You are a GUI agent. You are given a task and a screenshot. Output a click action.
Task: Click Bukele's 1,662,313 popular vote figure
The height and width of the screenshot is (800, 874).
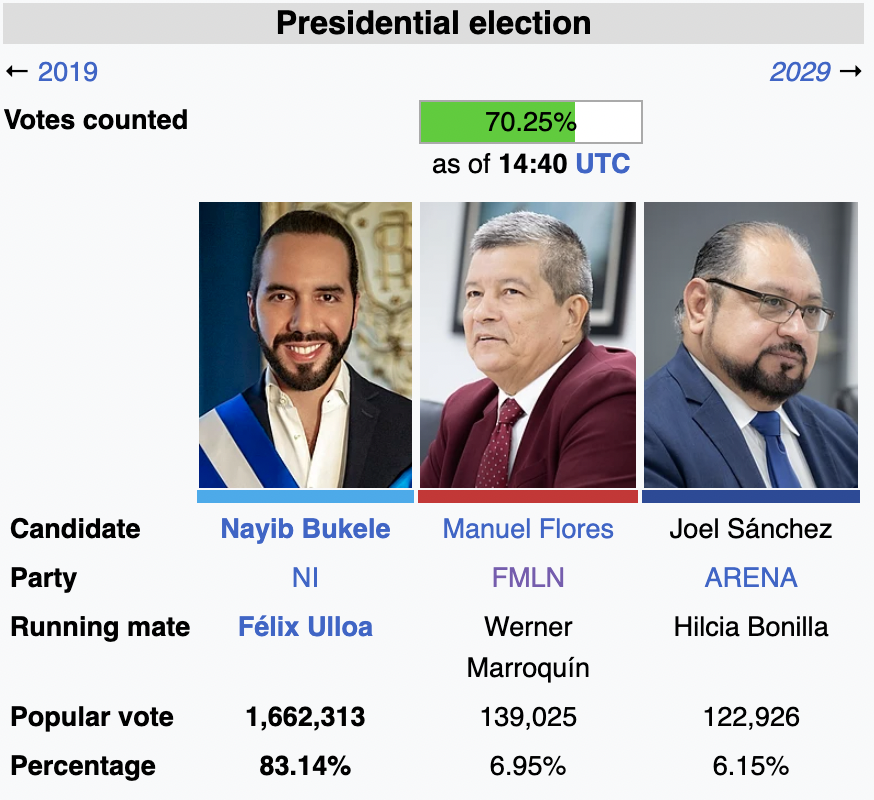click(305, 717)
